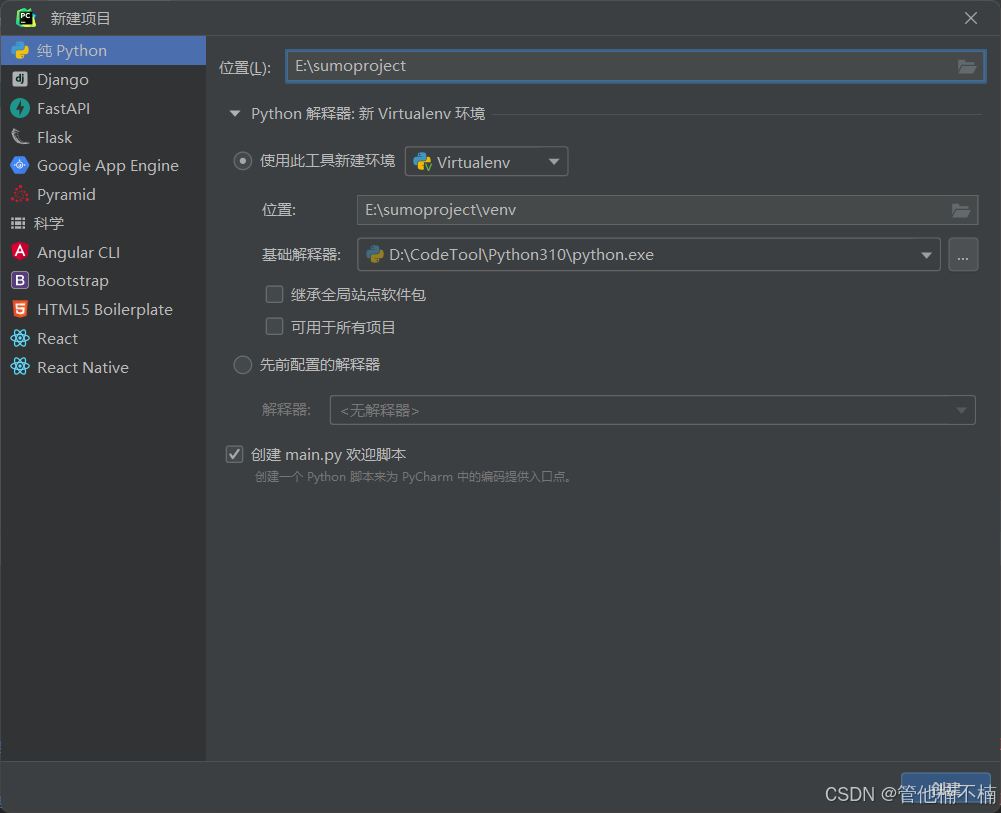Click the Flask horn icon
This screenshot has width=1001, height=813.
coord(20,137)
